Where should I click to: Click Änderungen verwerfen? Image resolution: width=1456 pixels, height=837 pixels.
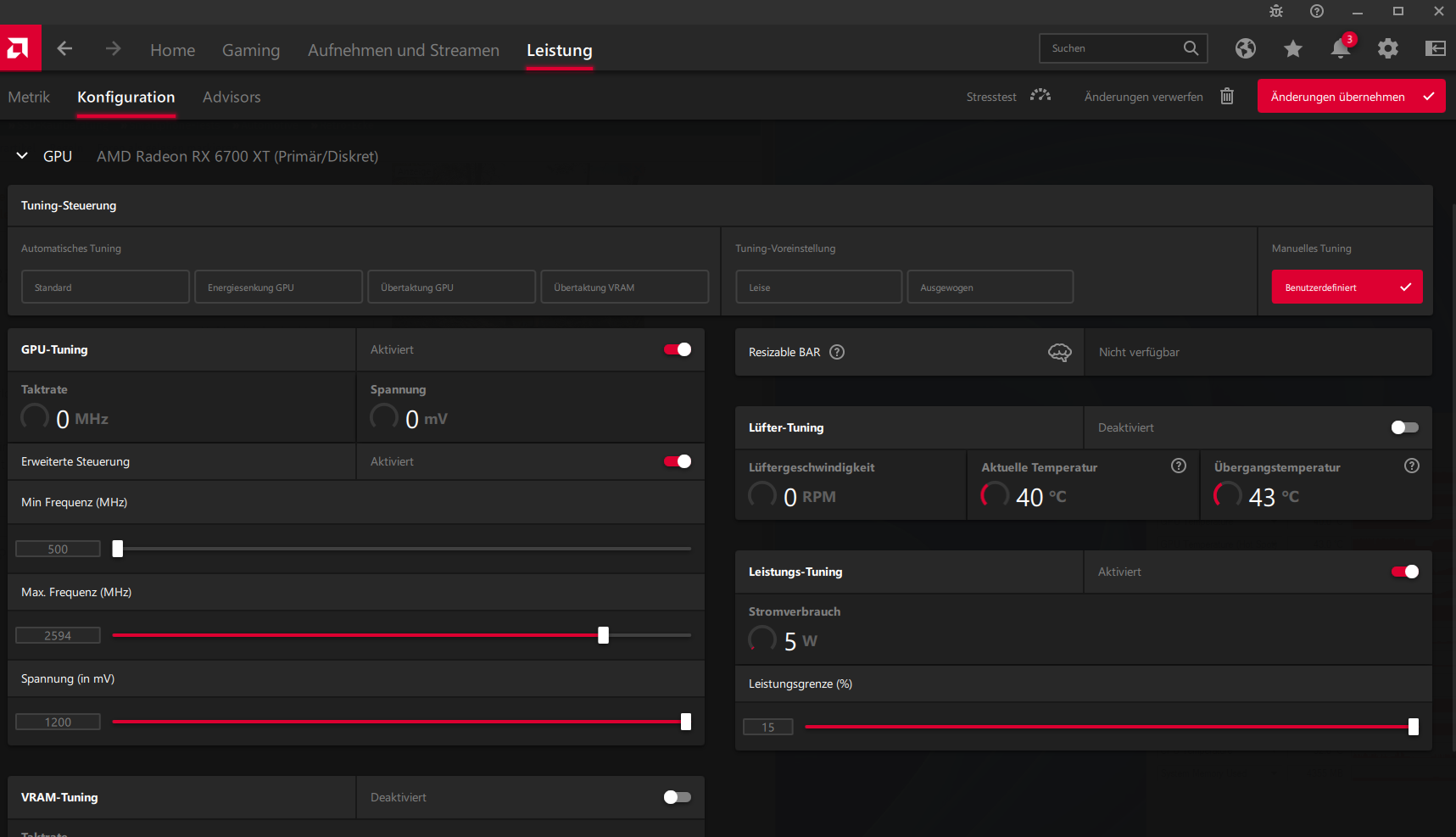(x=1144, y=97)
